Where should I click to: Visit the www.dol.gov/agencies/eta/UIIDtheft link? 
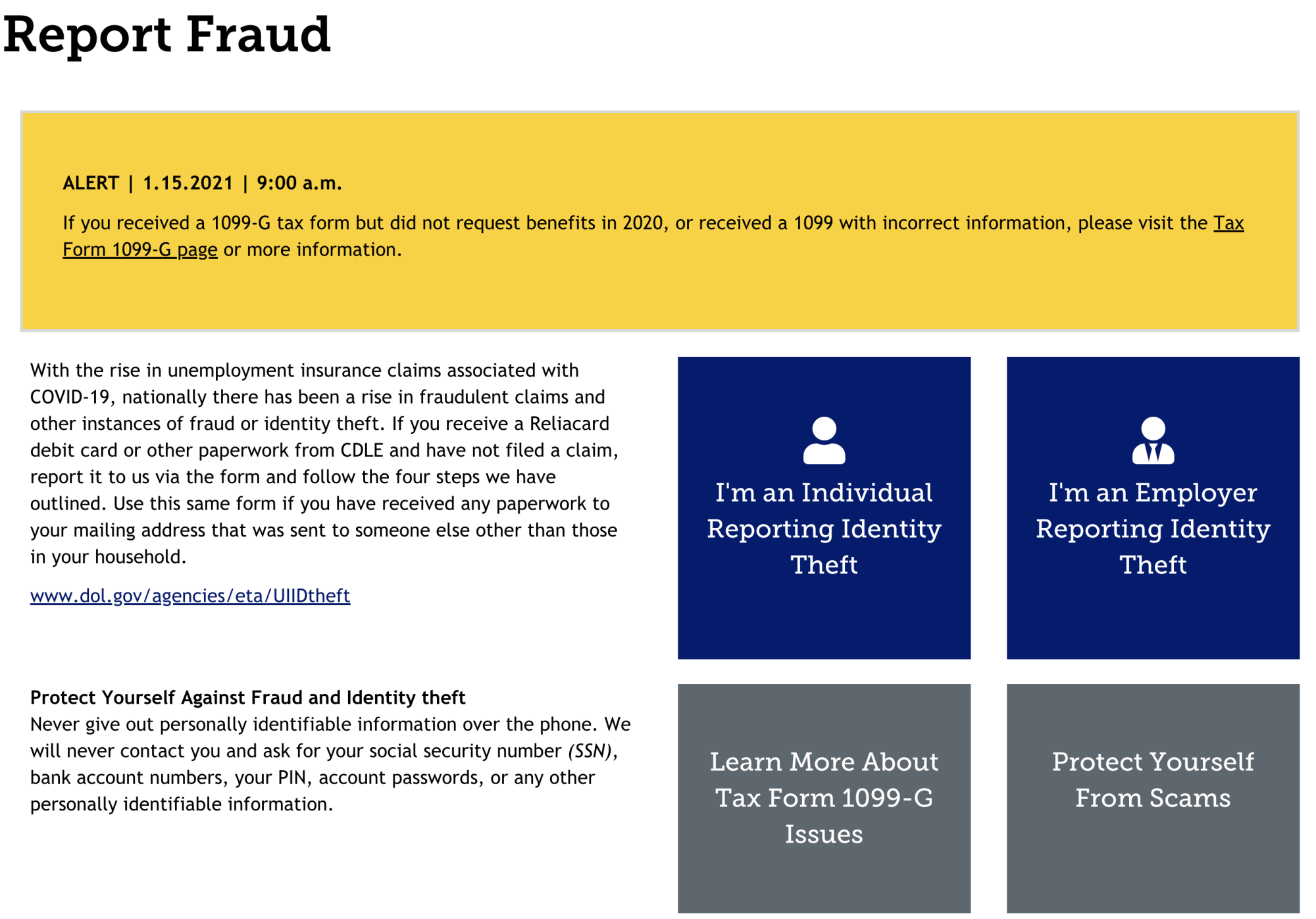(190, 596)
